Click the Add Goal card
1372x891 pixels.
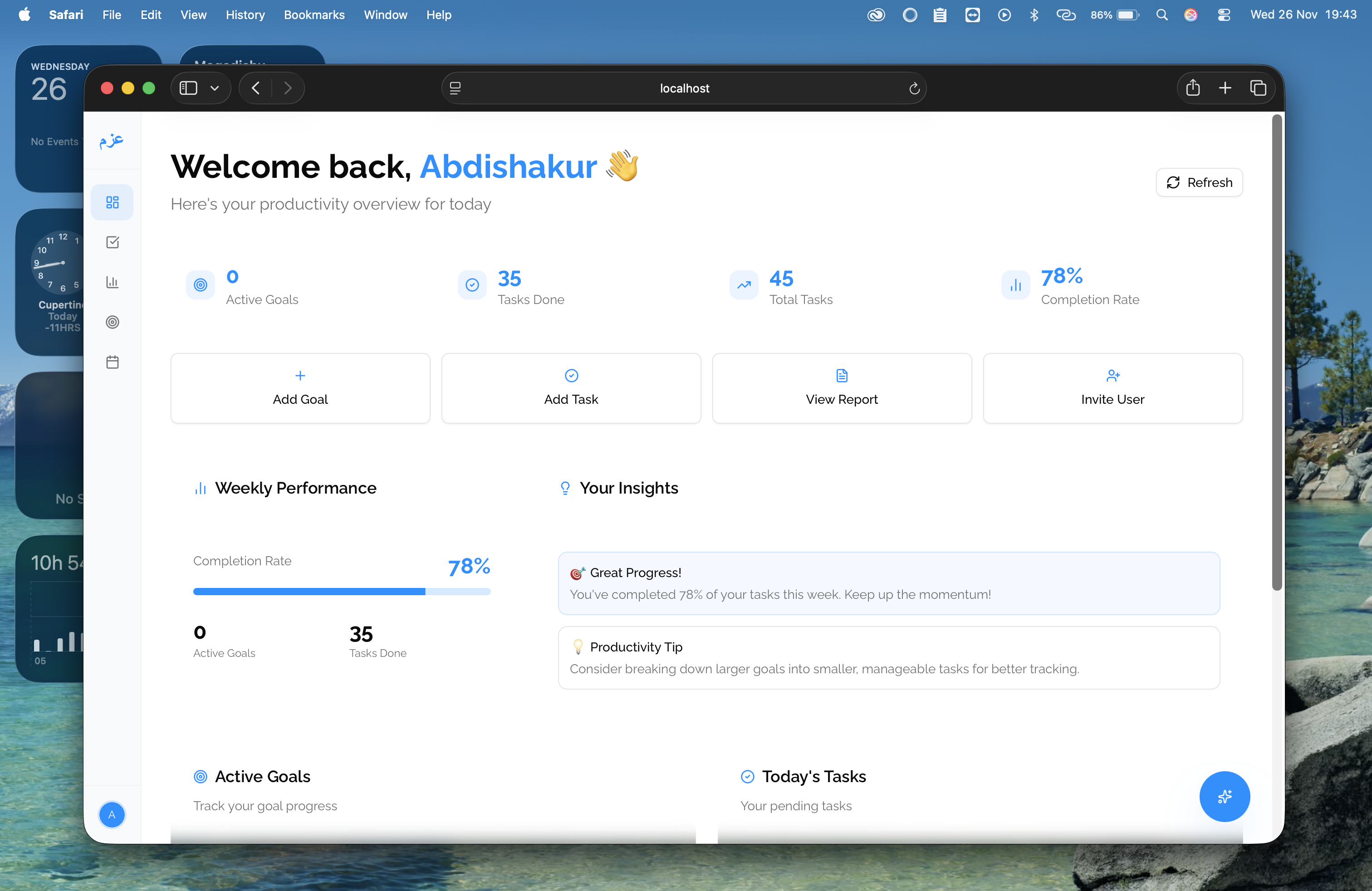(300, 388)
